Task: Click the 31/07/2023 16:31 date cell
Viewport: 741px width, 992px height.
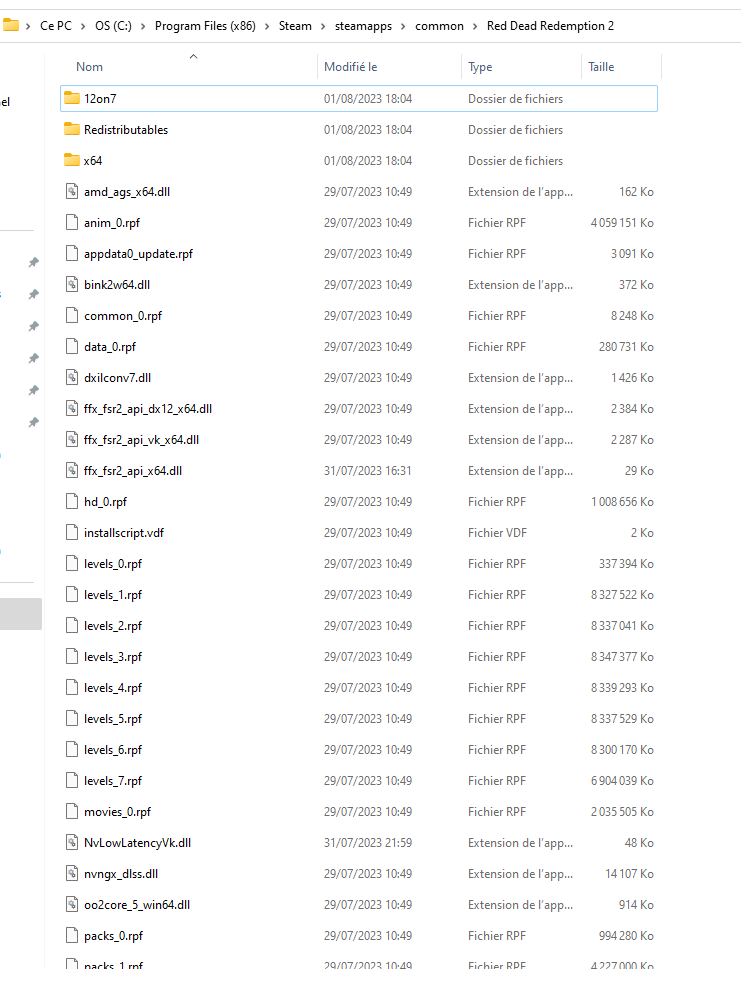Action: tap(368, 471)
